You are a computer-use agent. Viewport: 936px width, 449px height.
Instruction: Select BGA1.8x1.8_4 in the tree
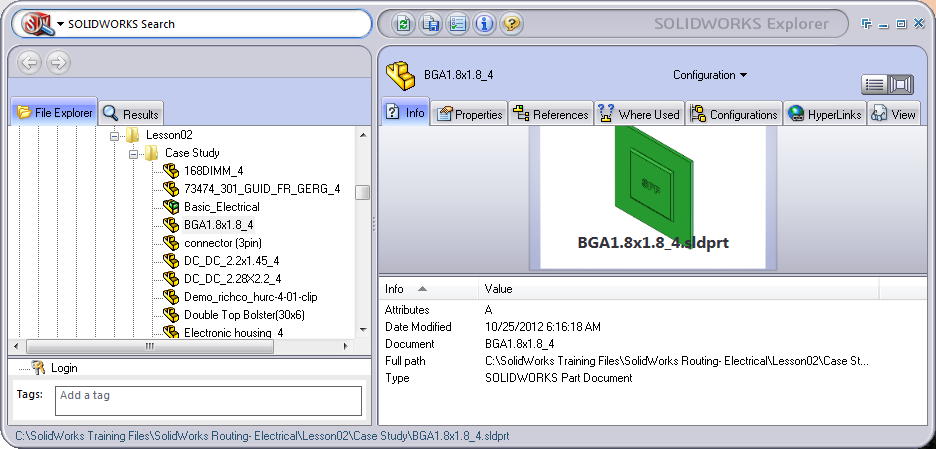tap(218, 224)
